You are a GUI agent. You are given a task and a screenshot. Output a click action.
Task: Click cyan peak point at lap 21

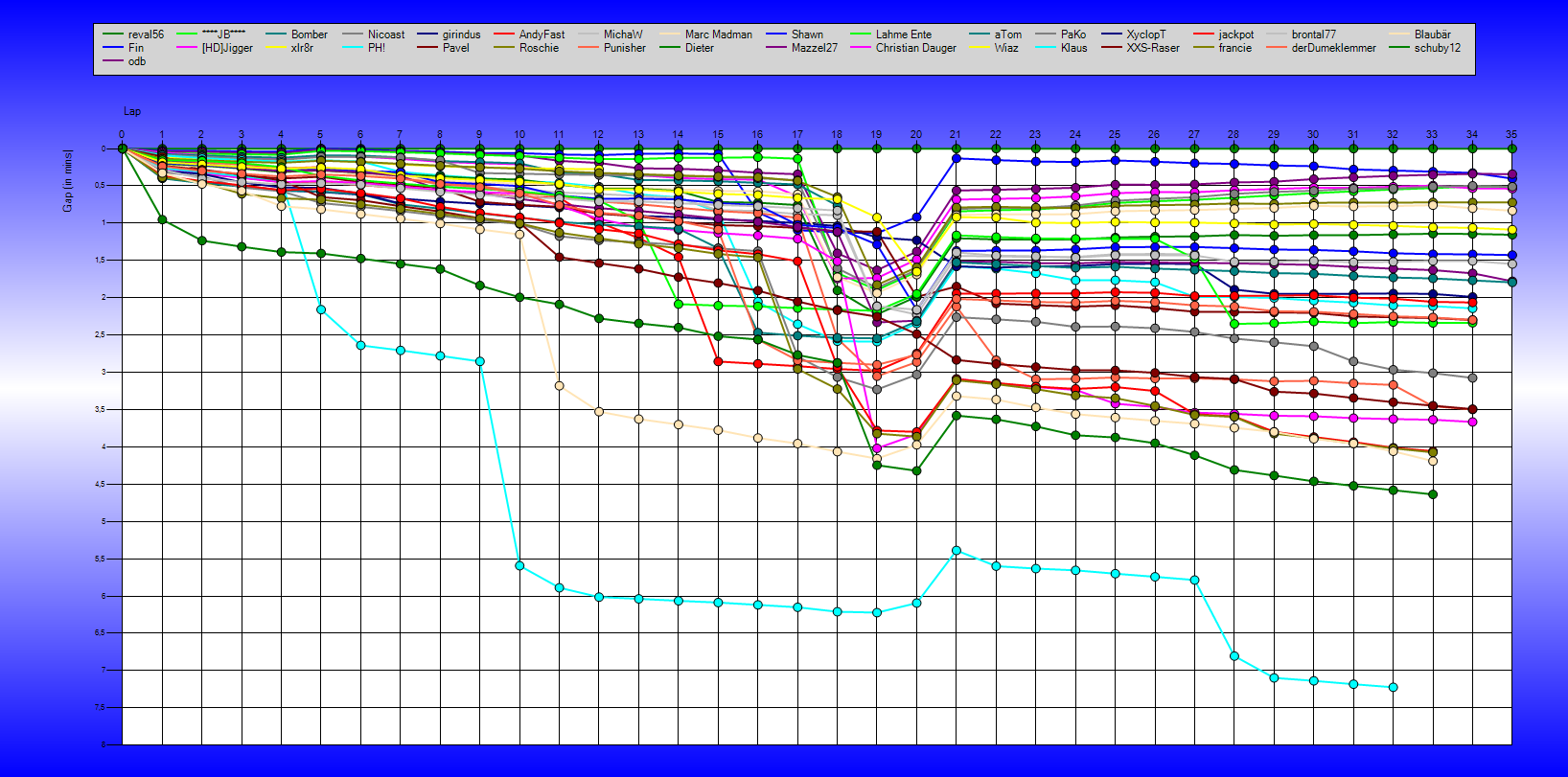pyautogui.click(x=956, y=551)
